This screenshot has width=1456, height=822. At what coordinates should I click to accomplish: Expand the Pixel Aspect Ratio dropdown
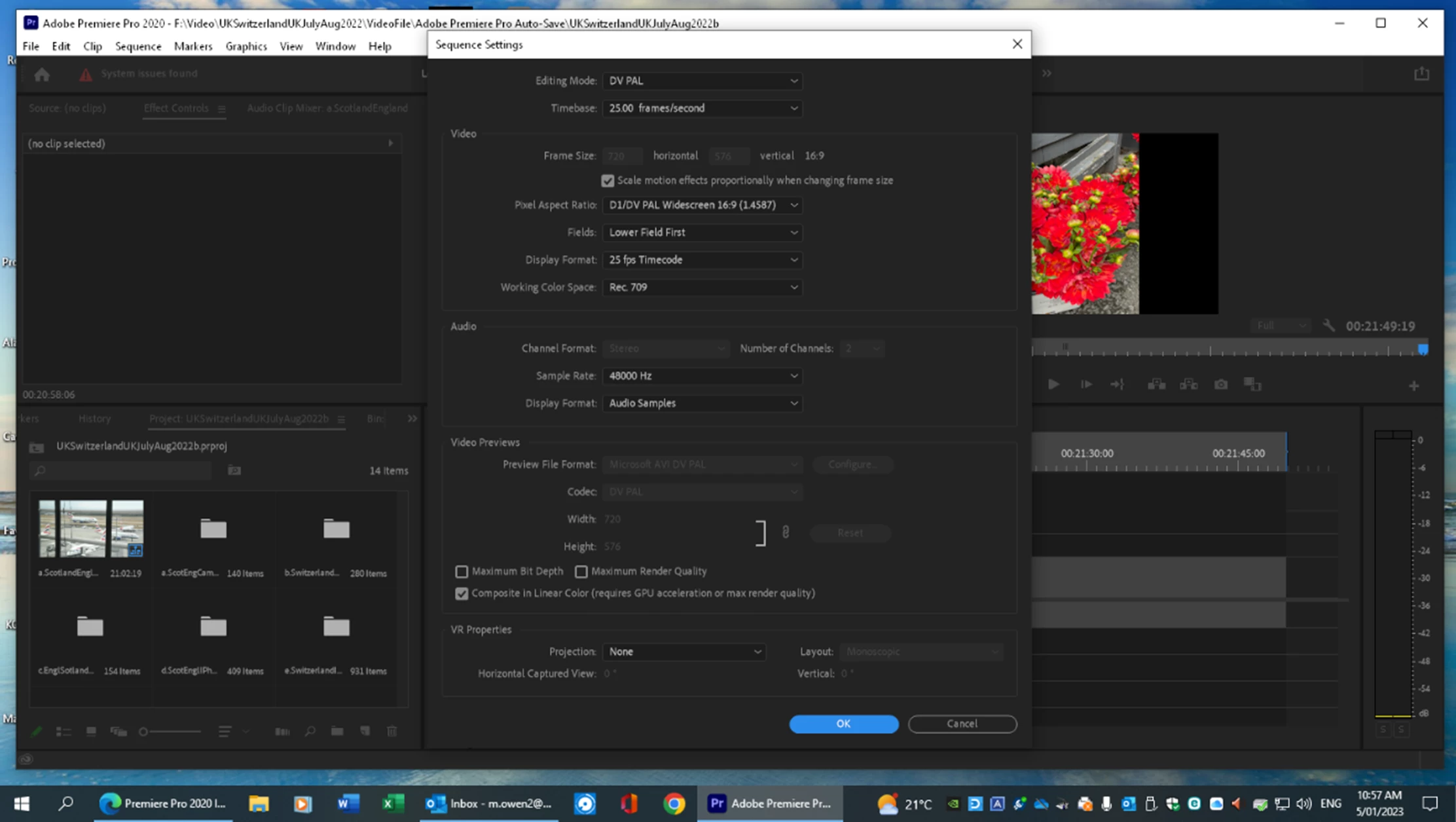[702, 205]
